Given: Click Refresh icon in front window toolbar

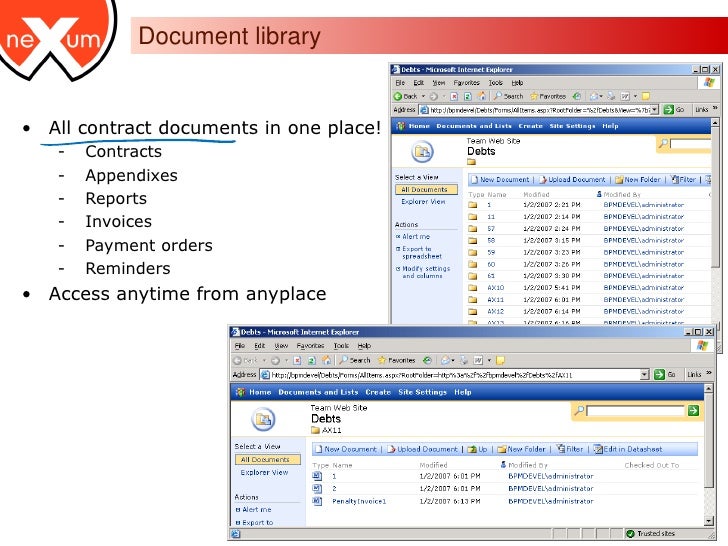Looking at the screenshot, I should coord(312,360).
